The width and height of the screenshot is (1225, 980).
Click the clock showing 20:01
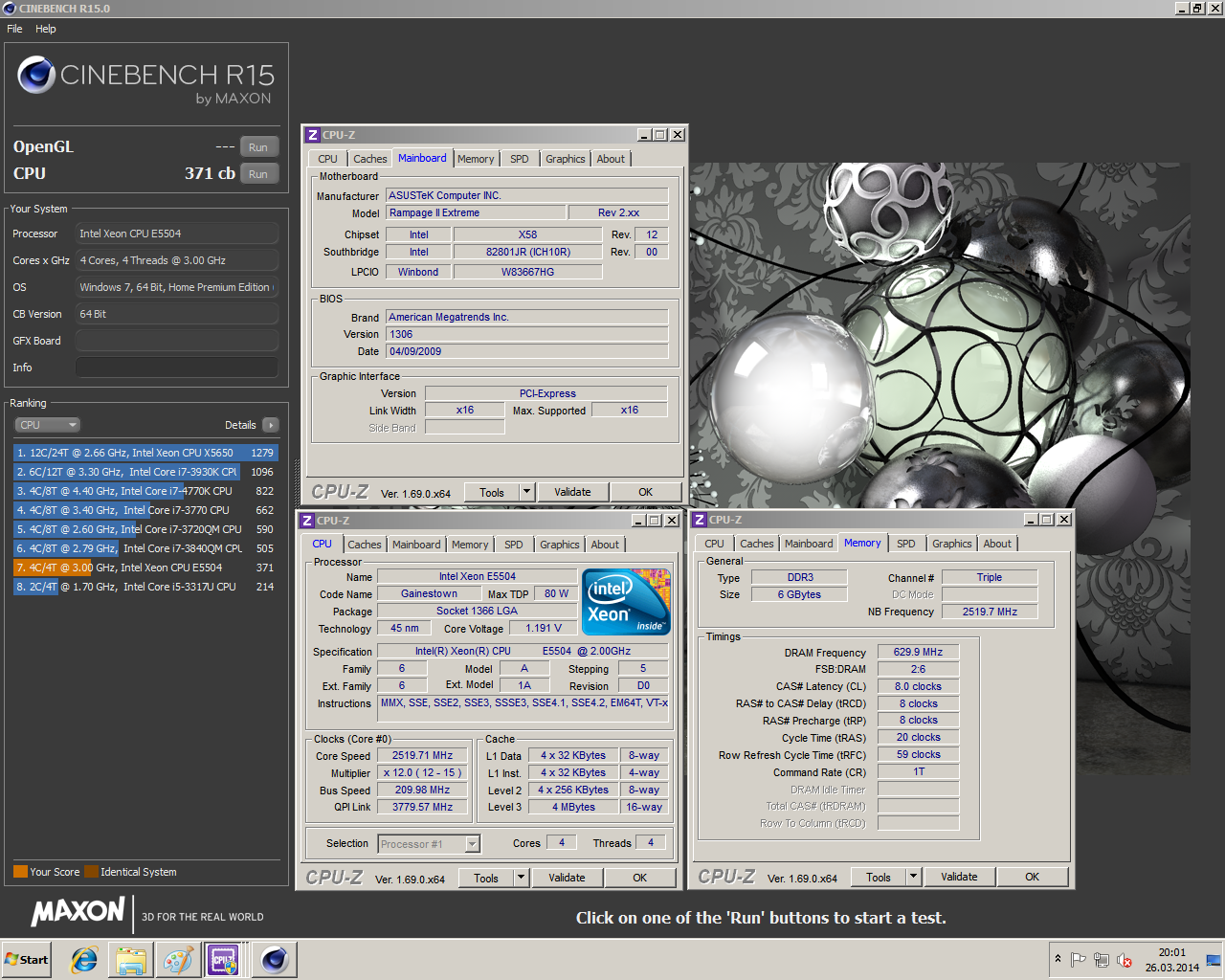tap(1171, 952)
